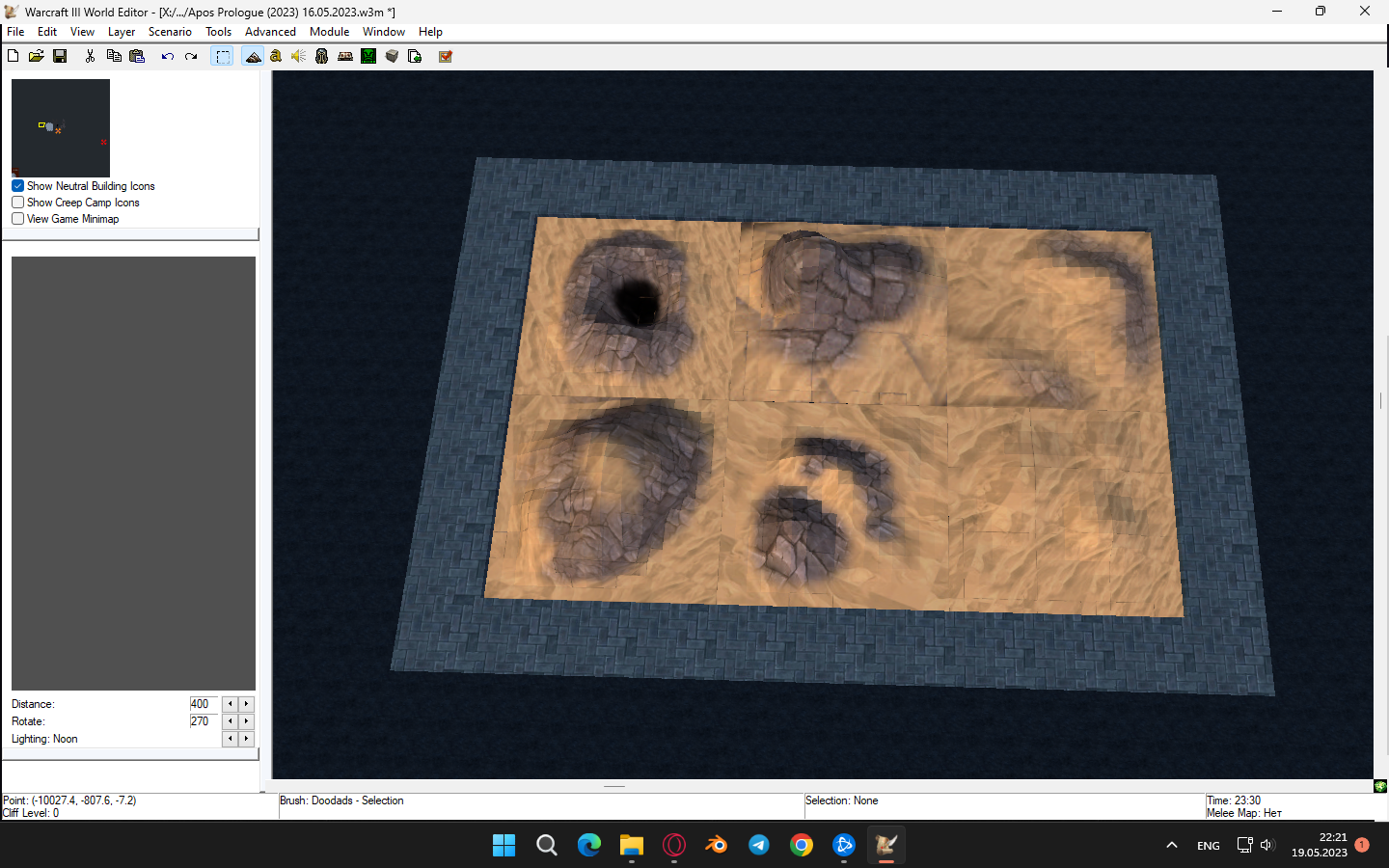This screenshot has height=868, width=1389.
Task: Toggle the Selection Brush tool
Action: tap(223, 56)
